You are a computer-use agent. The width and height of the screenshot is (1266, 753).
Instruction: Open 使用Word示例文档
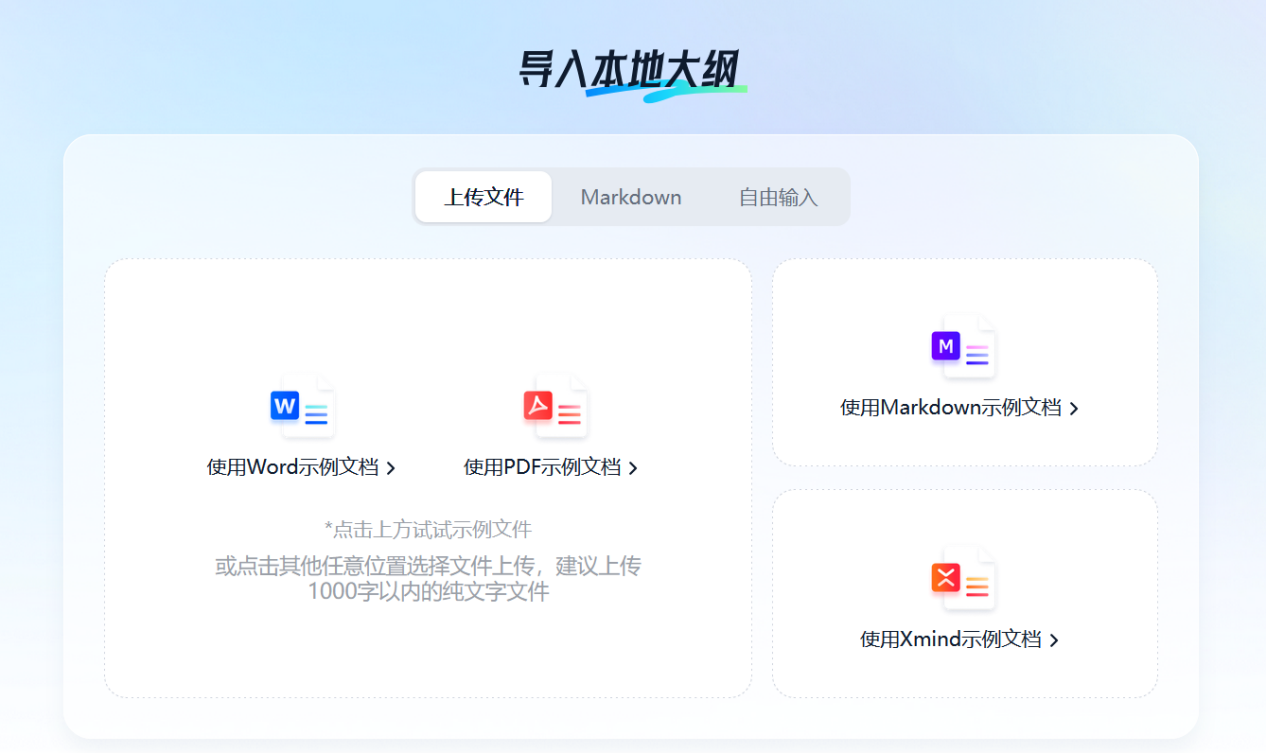point(296,467)
